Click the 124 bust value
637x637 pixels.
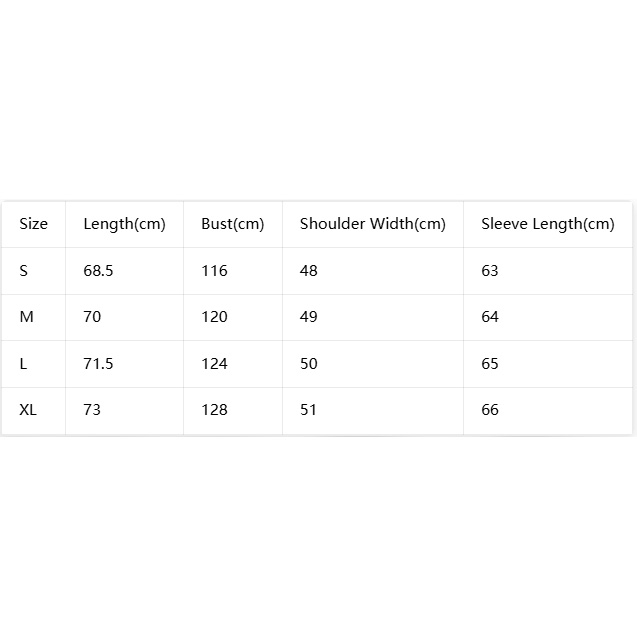[214, 364]
